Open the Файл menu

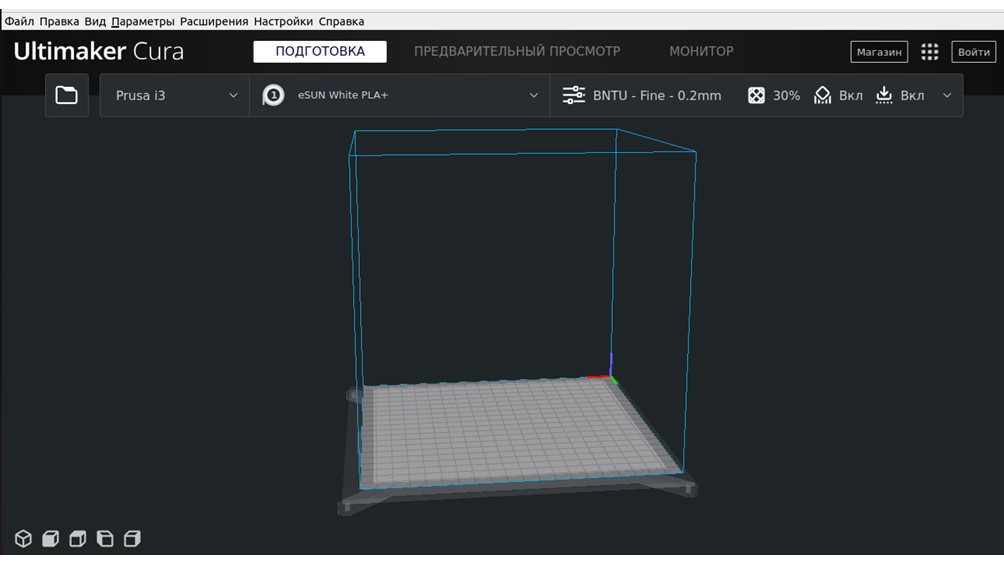(19, 21)
